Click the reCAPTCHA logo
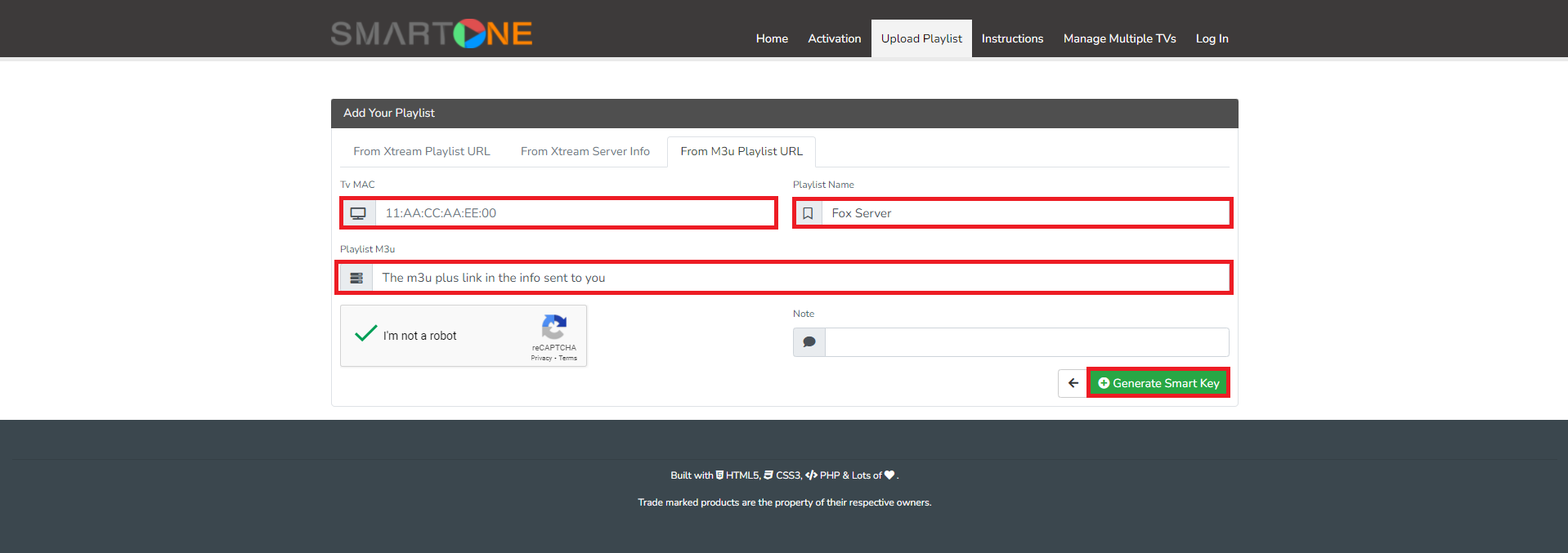 tap(554, 327)
